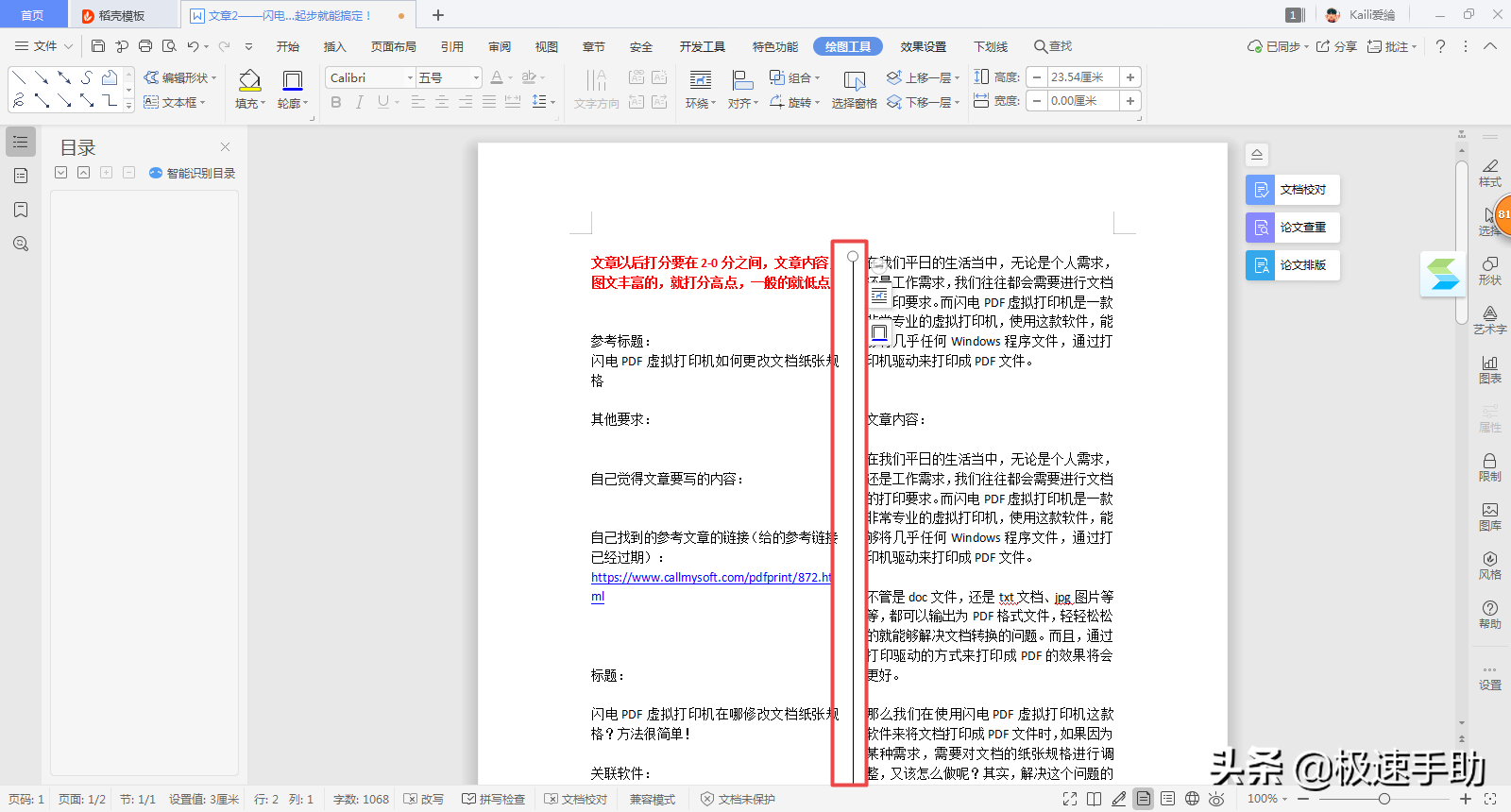Click the 文档校对 side panel button

(x=1292, y=190)
